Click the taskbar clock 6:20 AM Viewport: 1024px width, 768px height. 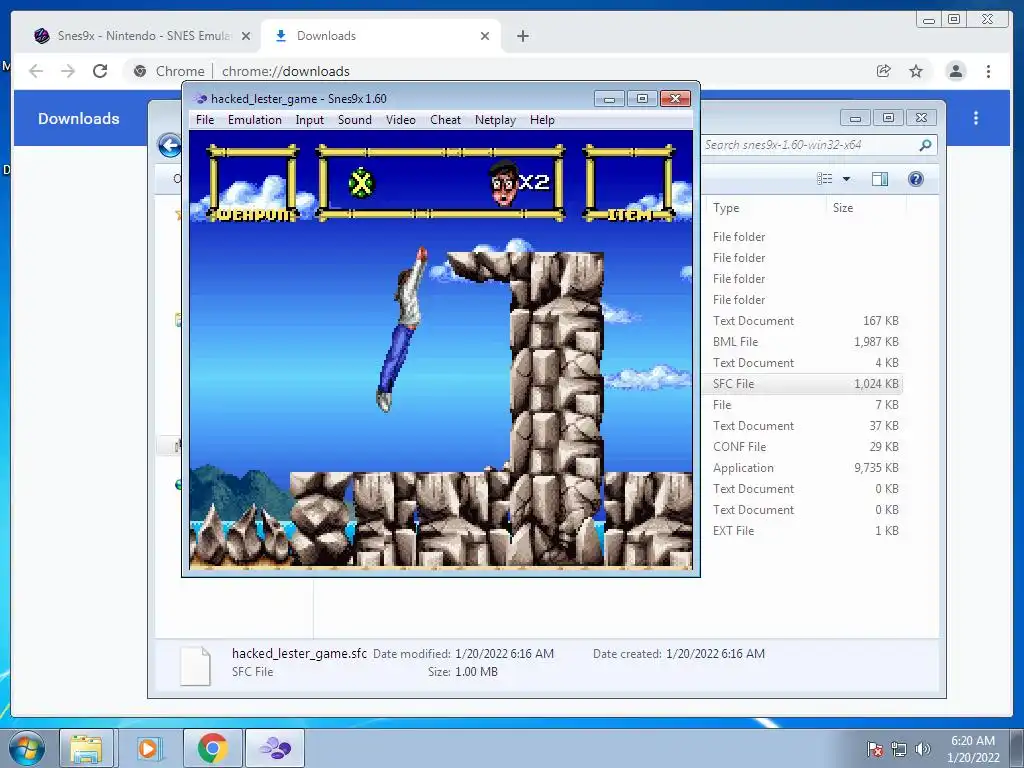(973, 749)
